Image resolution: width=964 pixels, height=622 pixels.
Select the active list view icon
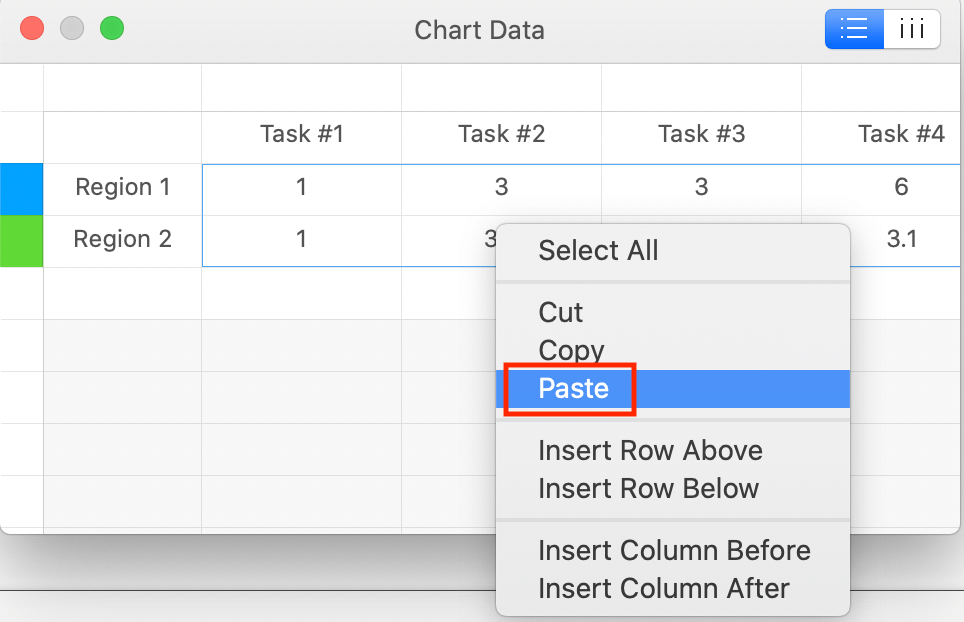854,29
